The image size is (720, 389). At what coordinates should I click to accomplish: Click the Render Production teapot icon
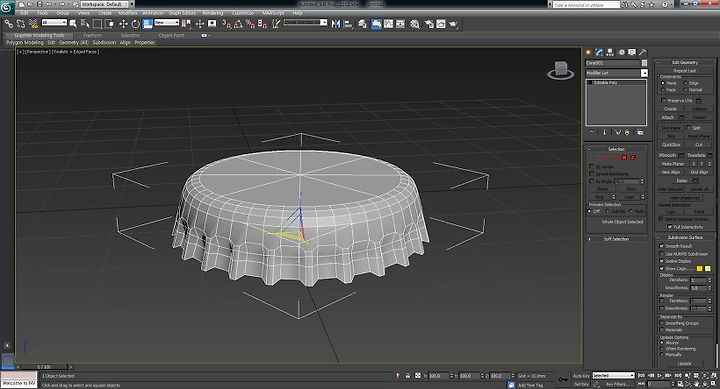coord(453,23)
